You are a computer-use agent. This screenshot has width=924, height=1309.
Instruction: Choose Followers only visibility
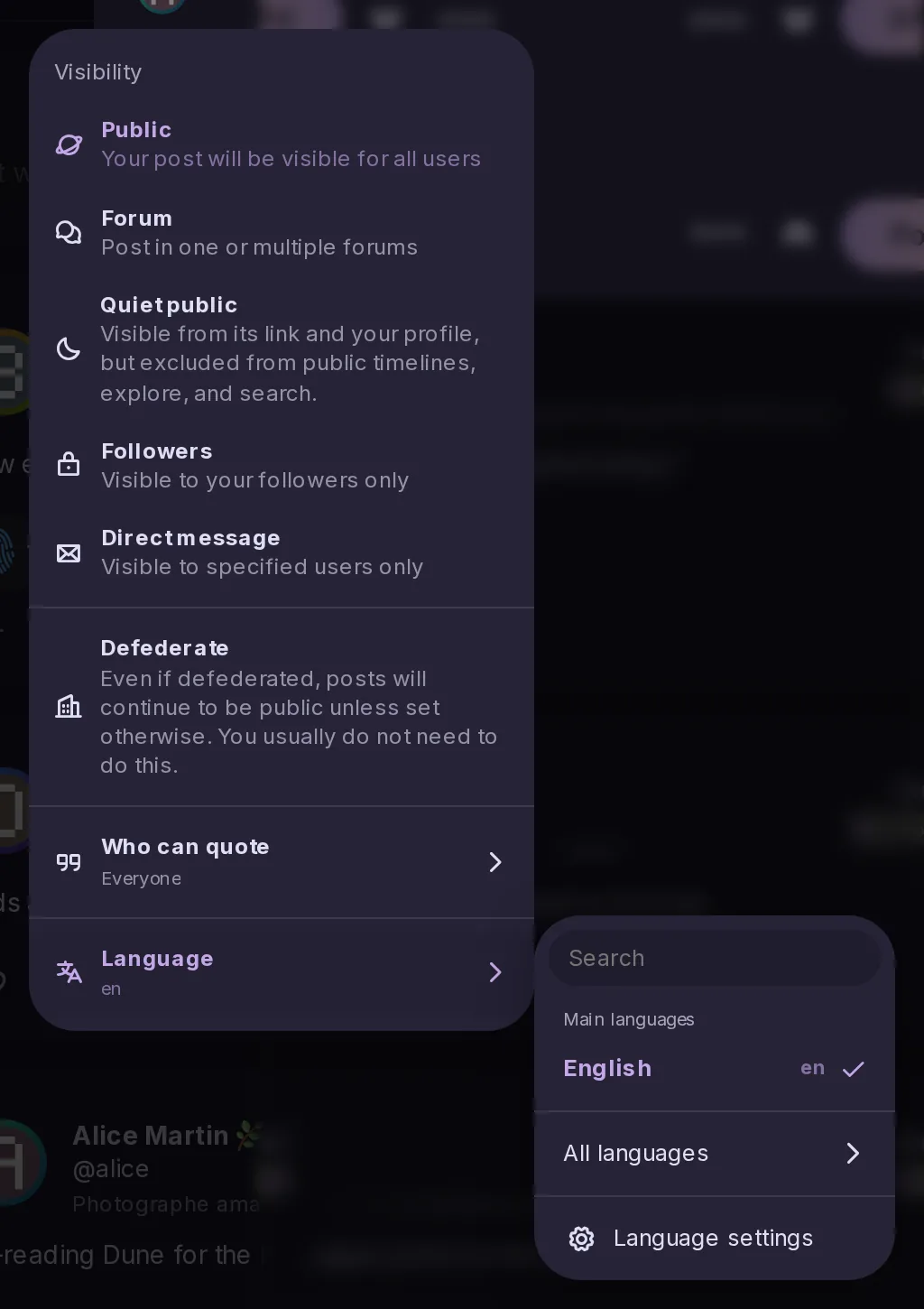[x=282, y=465]
